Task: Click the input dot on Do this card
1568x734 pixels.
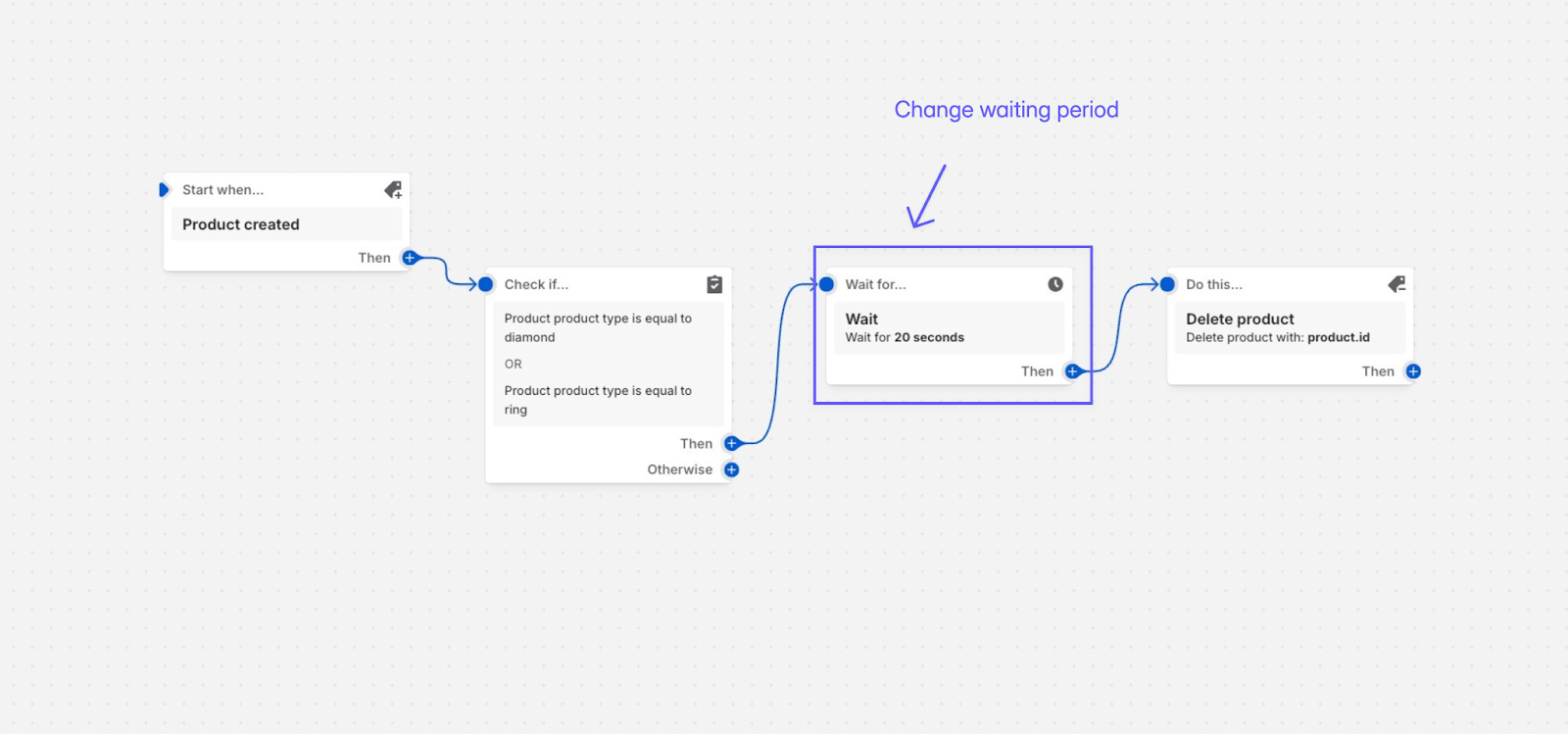Action: coord(1167,284)
